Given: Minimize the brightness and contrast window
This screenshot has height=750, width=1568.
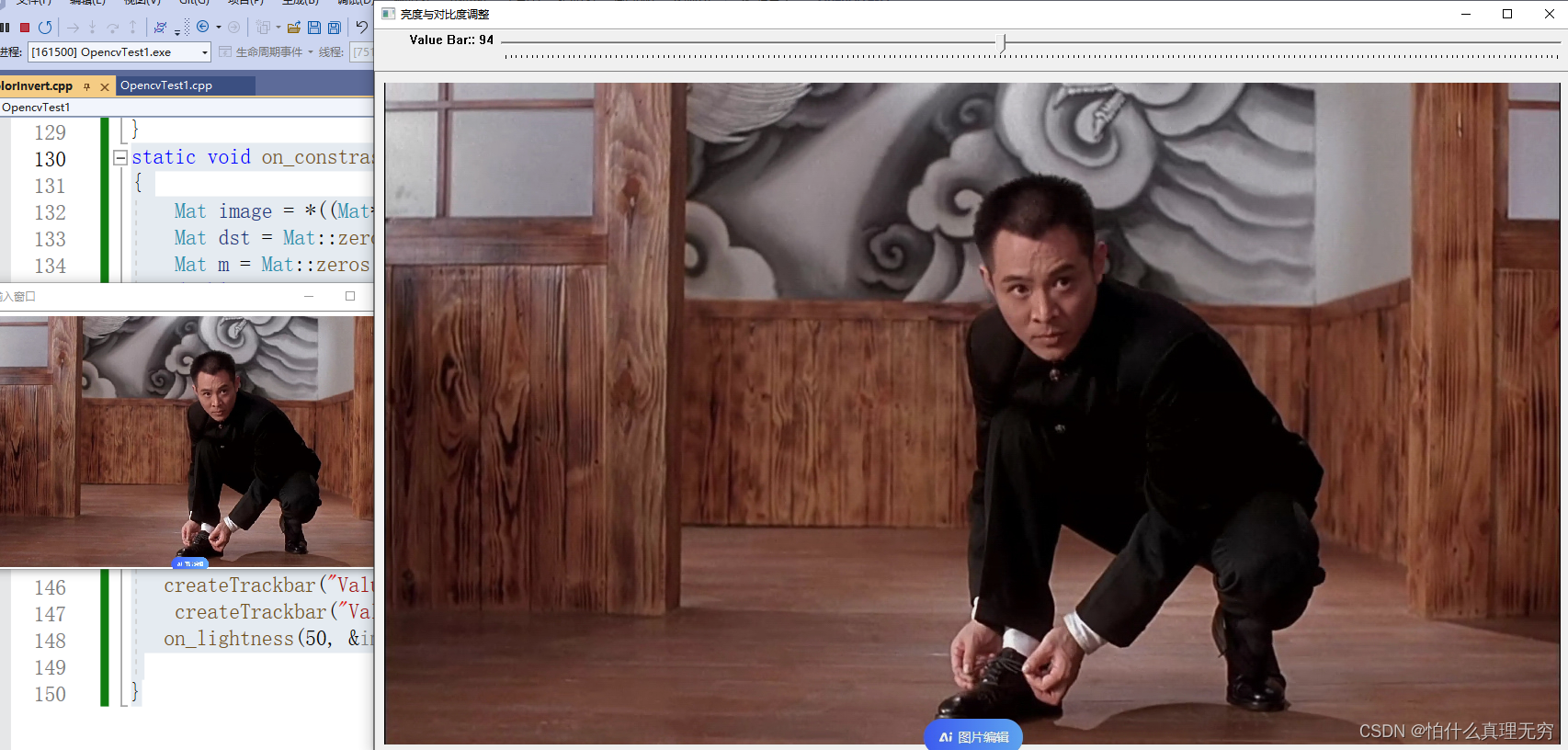Looking at the screenshot, I should [x=1466, y=14].
